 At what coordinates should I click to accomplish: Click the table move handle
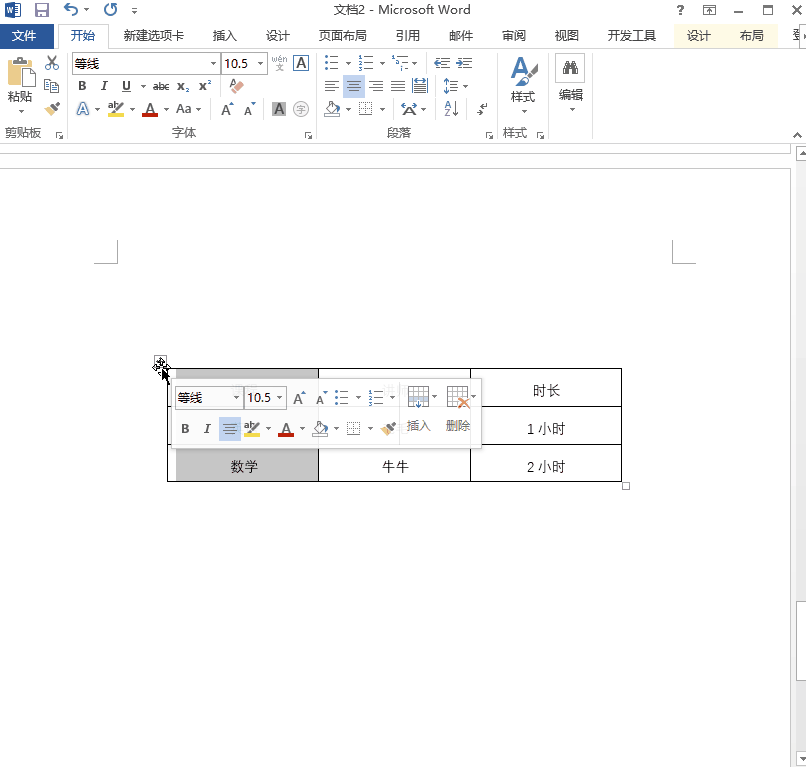point(160,362)
